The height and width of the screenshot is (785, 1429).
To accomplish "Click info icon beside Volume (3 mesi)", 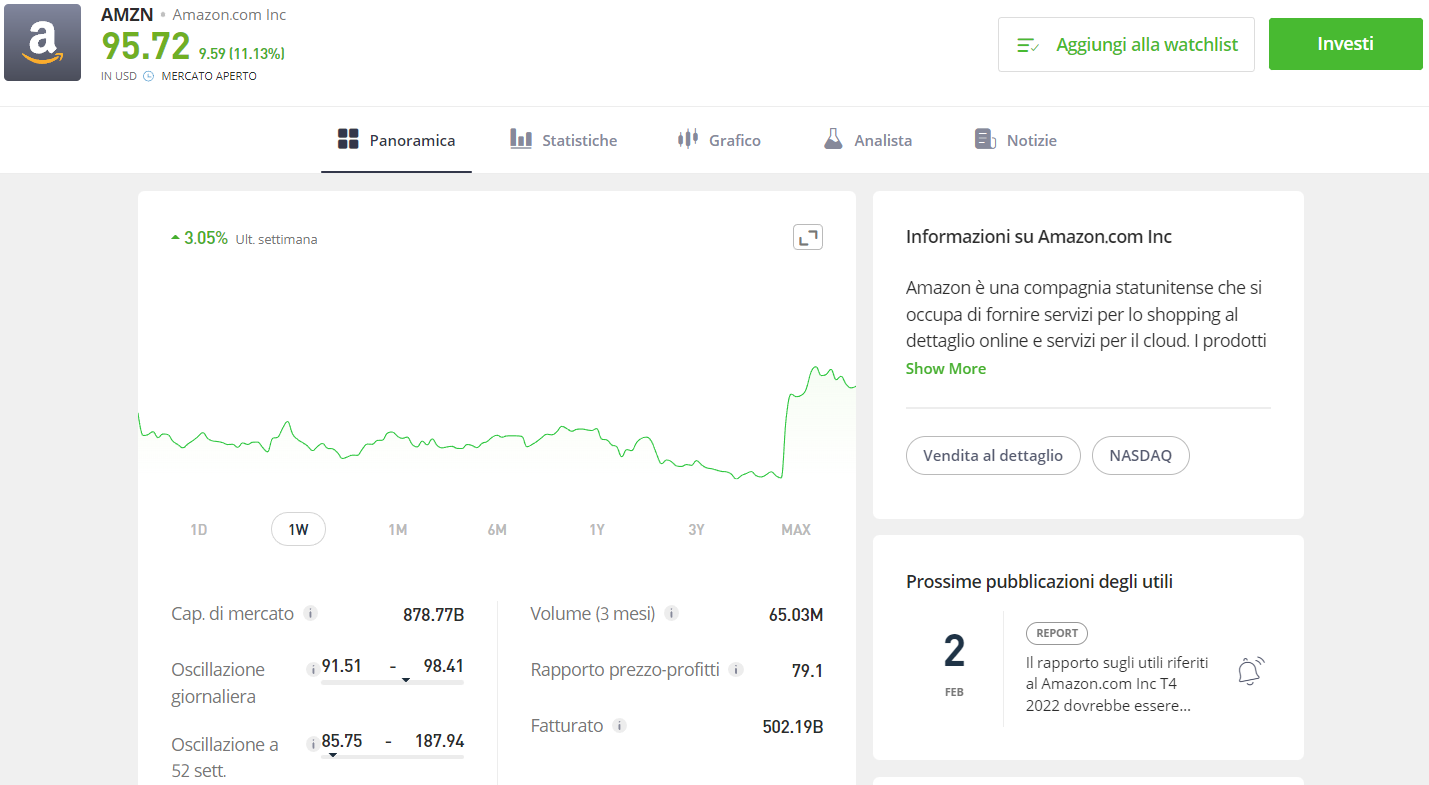I will (x=672, y=613).
